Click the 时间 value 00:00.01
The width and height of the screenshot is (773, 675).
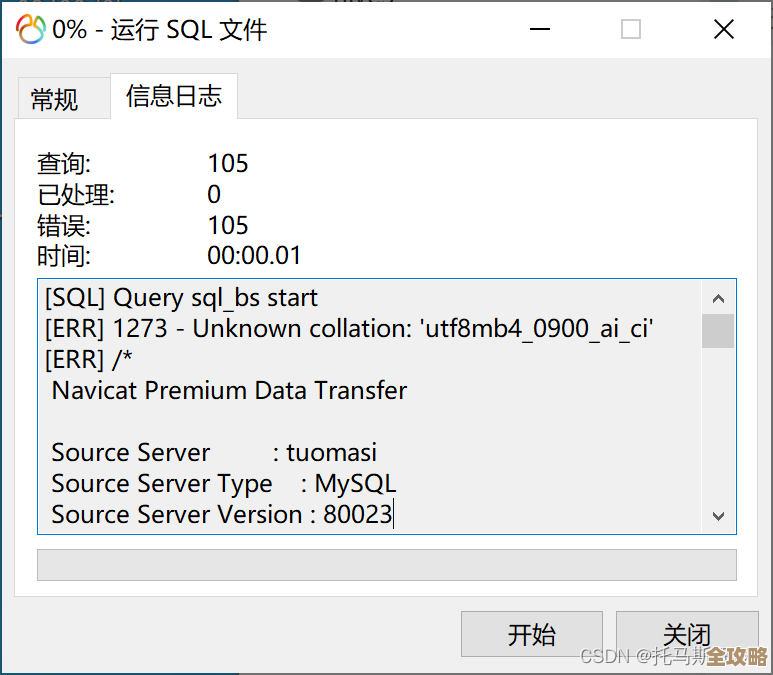[254, 255]
